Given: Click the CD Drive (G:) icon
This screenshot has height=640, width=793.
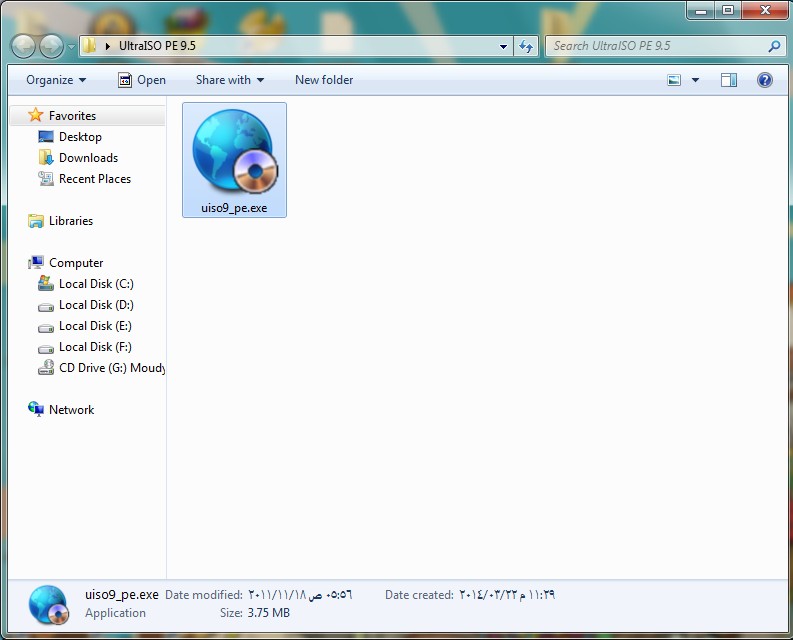Looking at the screenshot, I should pos(46,367).
